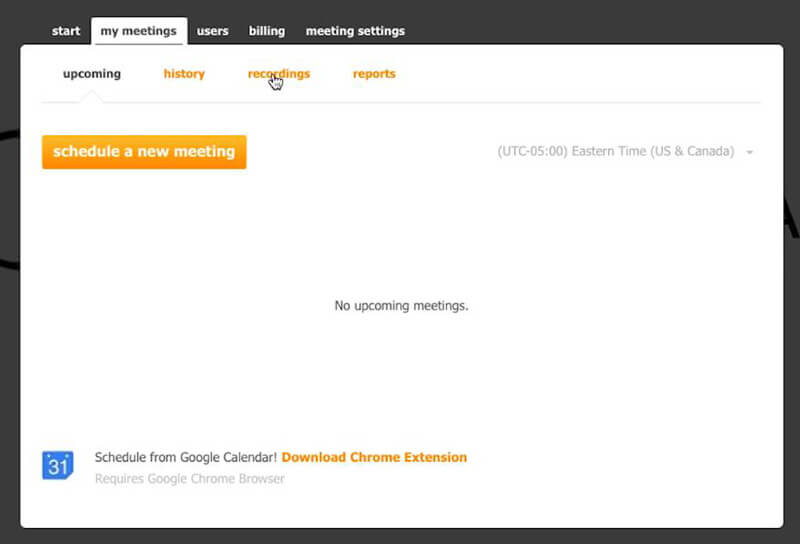The image size is (800, 544).
Task: Open the meeting settings tab
Action: coord(355,31)
